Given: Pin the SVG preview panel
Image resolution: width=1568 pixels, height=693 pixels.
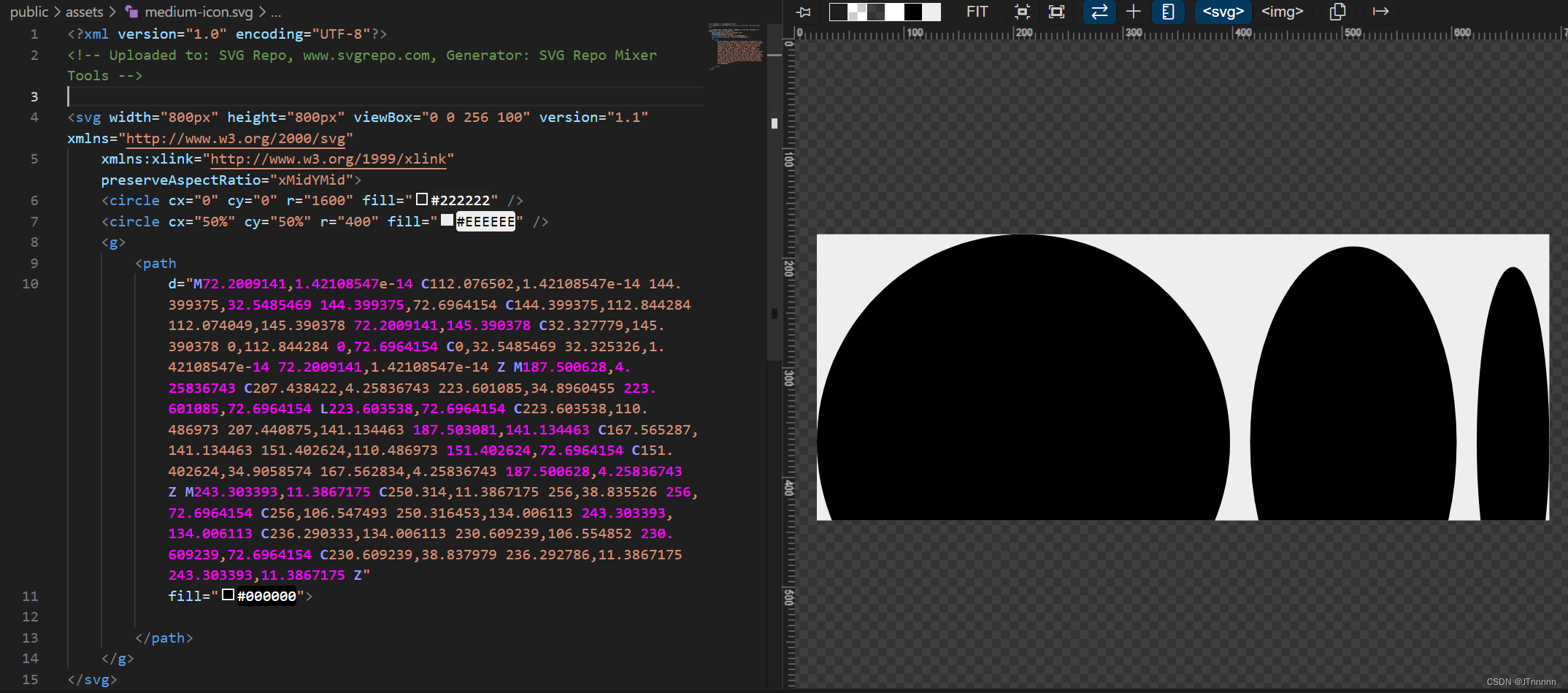Looking at the screenshot, I should [804, 12].
